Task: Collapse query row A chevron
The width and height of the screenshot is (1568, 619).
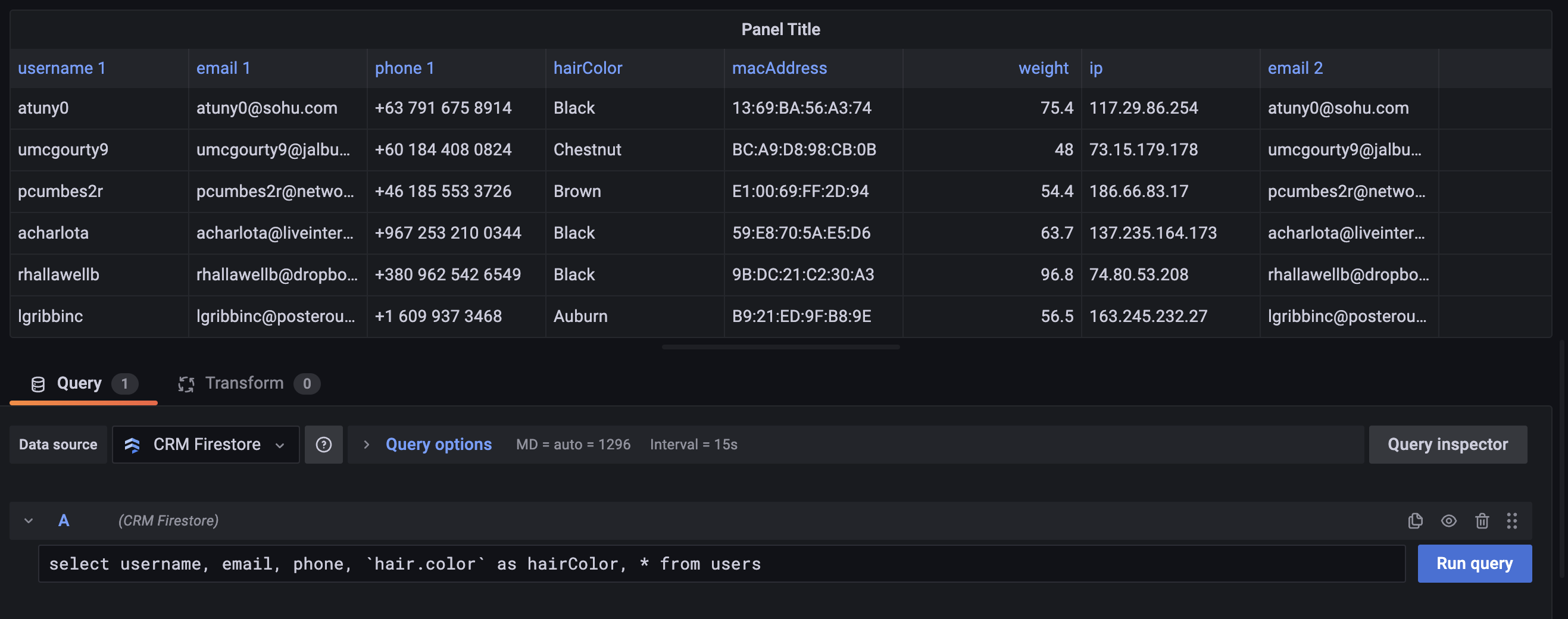Action: click(29, 521)
